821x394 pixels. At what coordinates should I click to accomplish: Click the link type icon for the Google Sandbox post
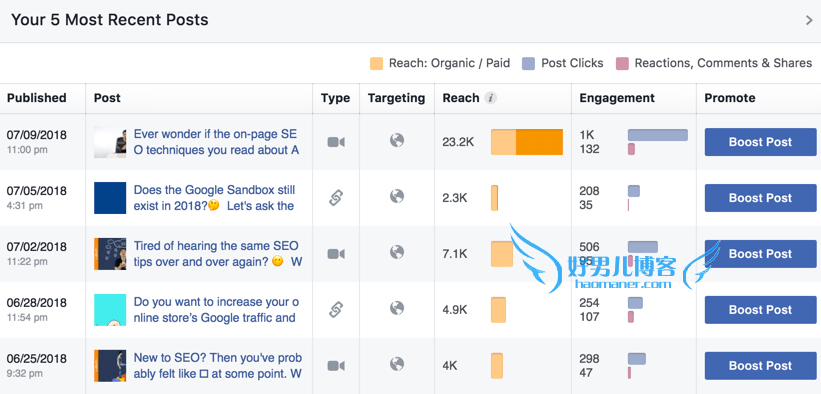336,198
